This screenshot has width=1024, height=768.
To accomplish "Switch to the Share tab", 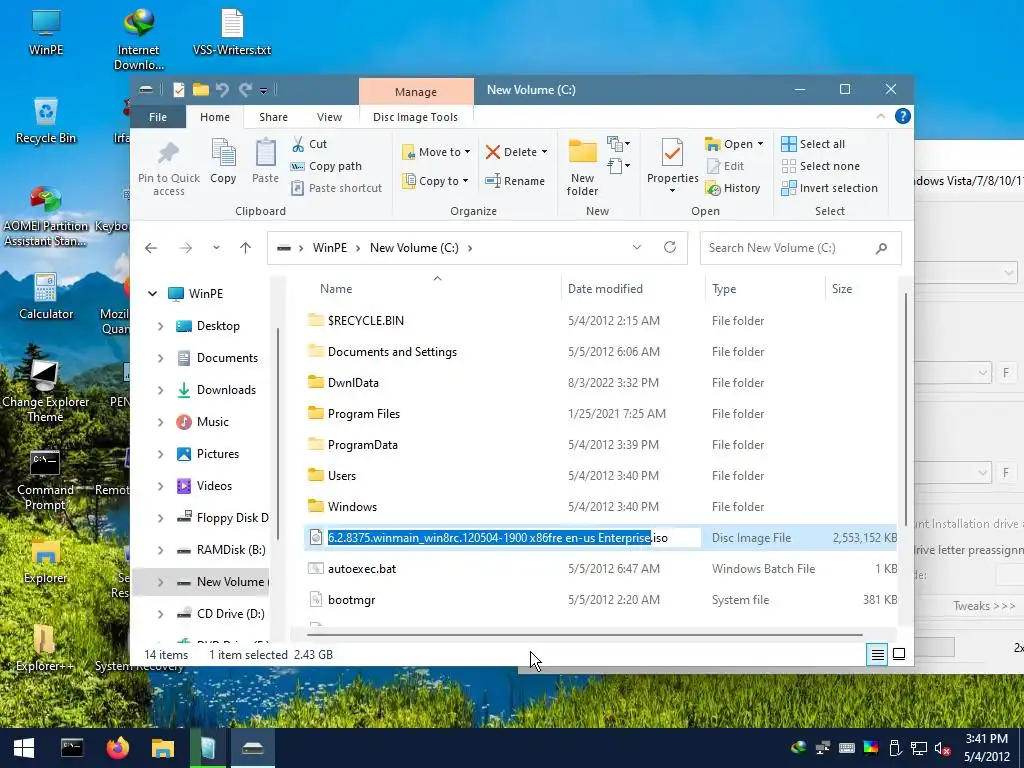I will (273, 117).
